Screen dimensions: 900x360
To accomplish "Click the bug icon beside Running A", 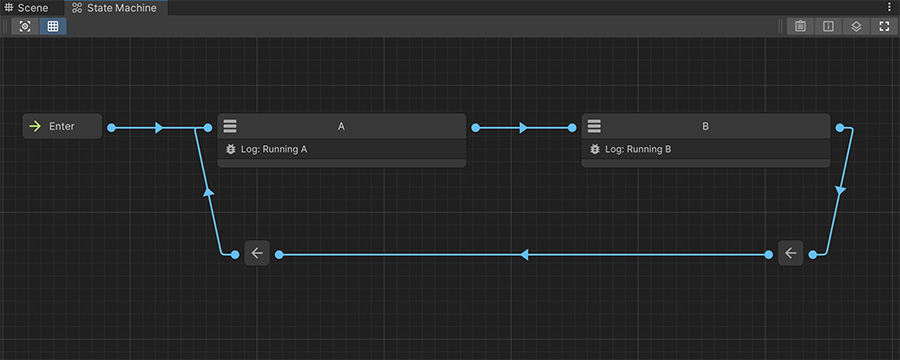I will (231, 149).
